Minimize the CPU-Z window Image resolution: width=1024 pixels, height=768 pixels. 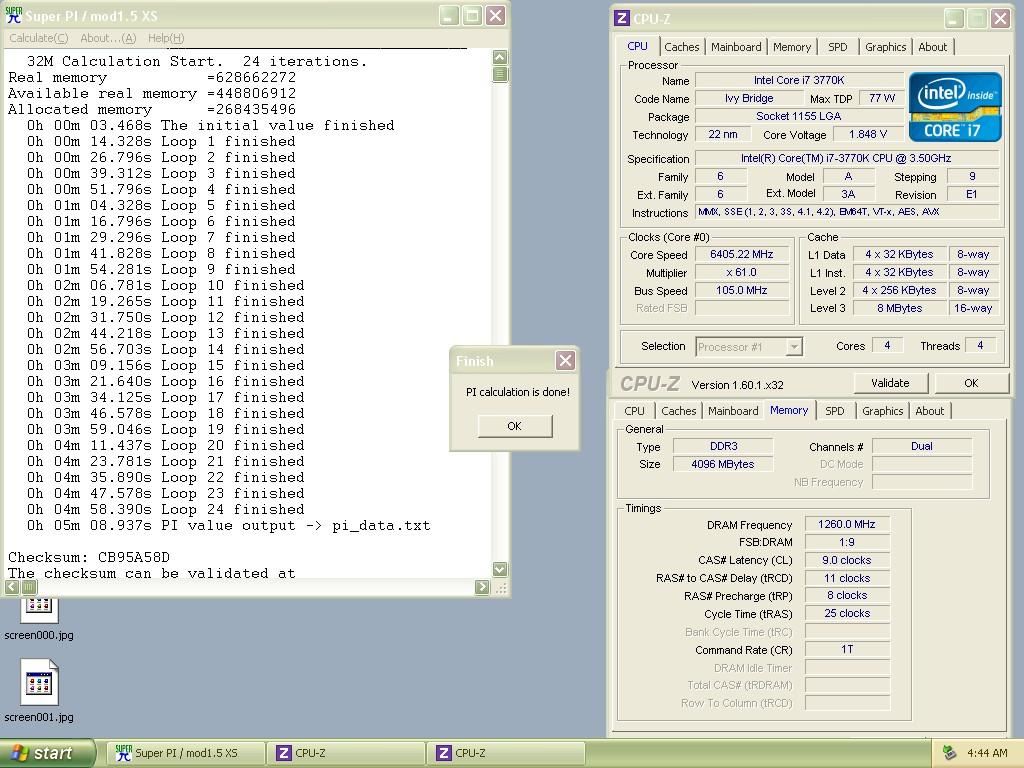click(954, 18)
